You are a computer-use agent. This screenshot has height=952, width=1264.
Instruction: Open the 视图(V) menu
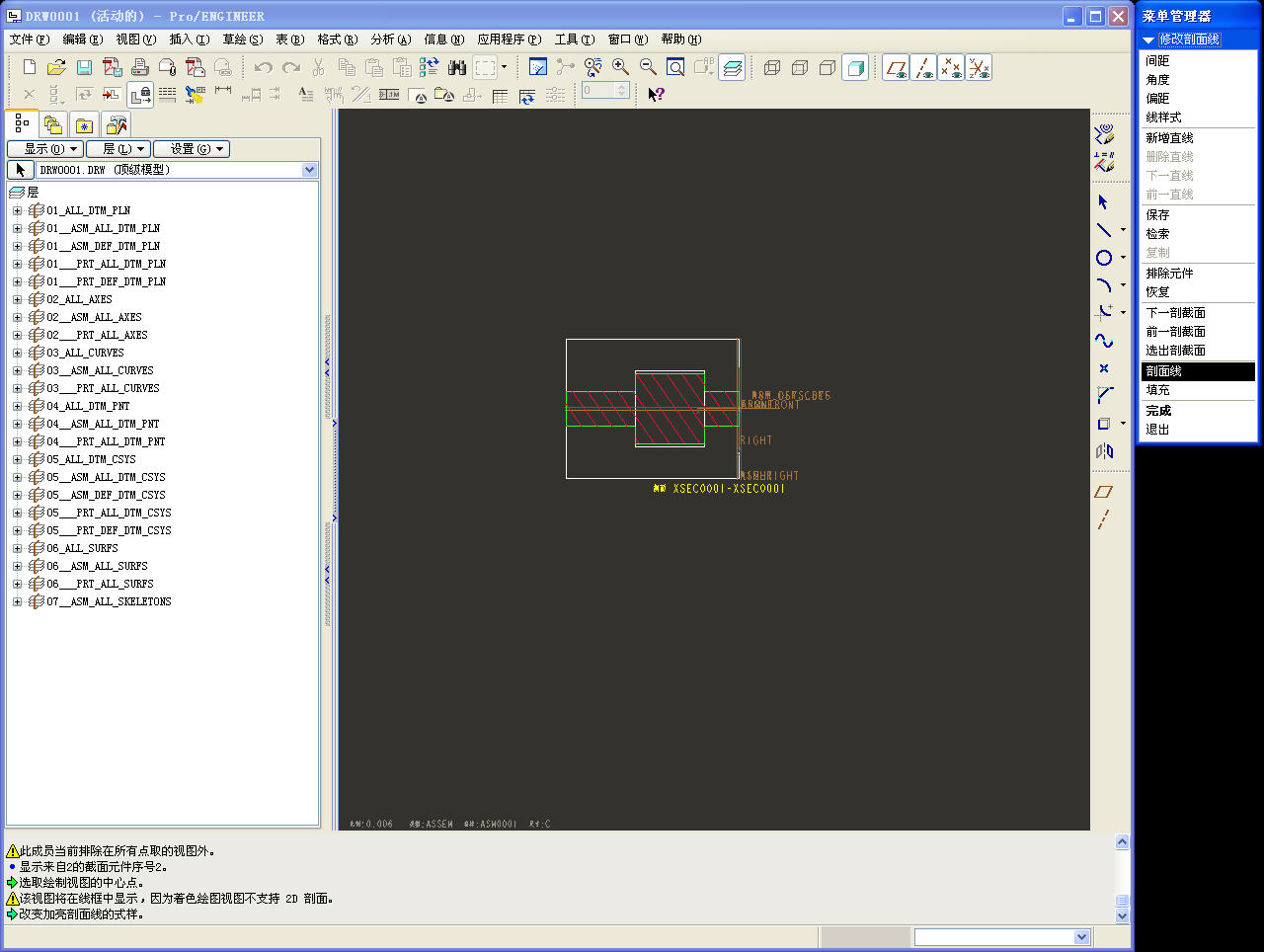point(136,40)
